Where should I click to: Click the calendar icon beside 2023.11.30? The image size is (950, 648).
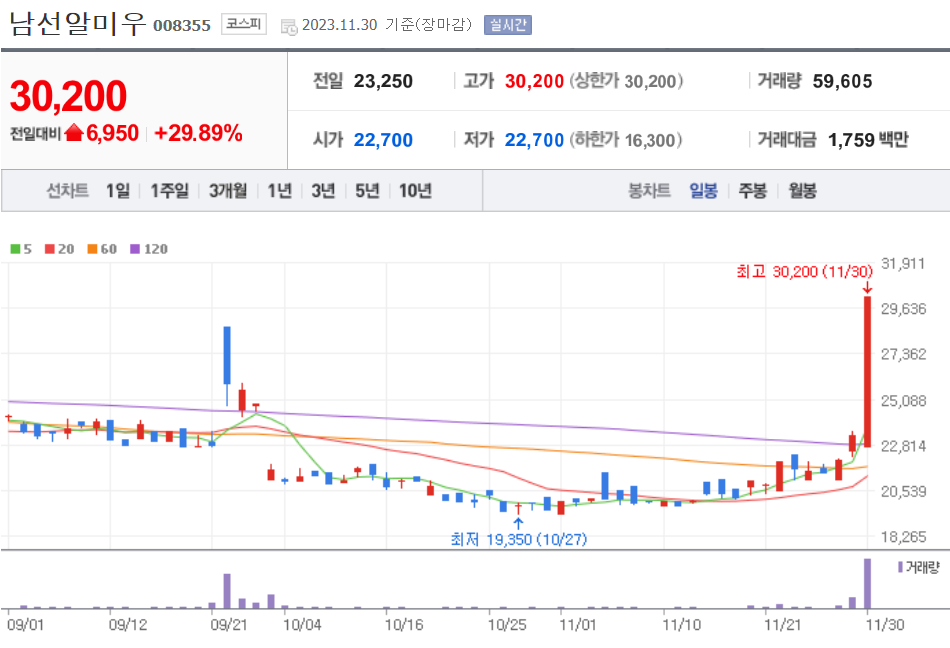(289, 27)
